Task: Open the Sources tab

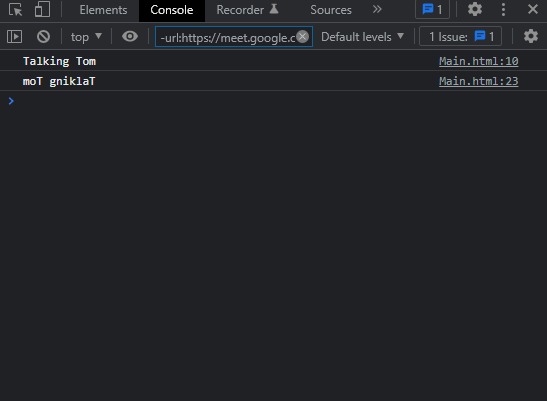Action: point(331,10)
